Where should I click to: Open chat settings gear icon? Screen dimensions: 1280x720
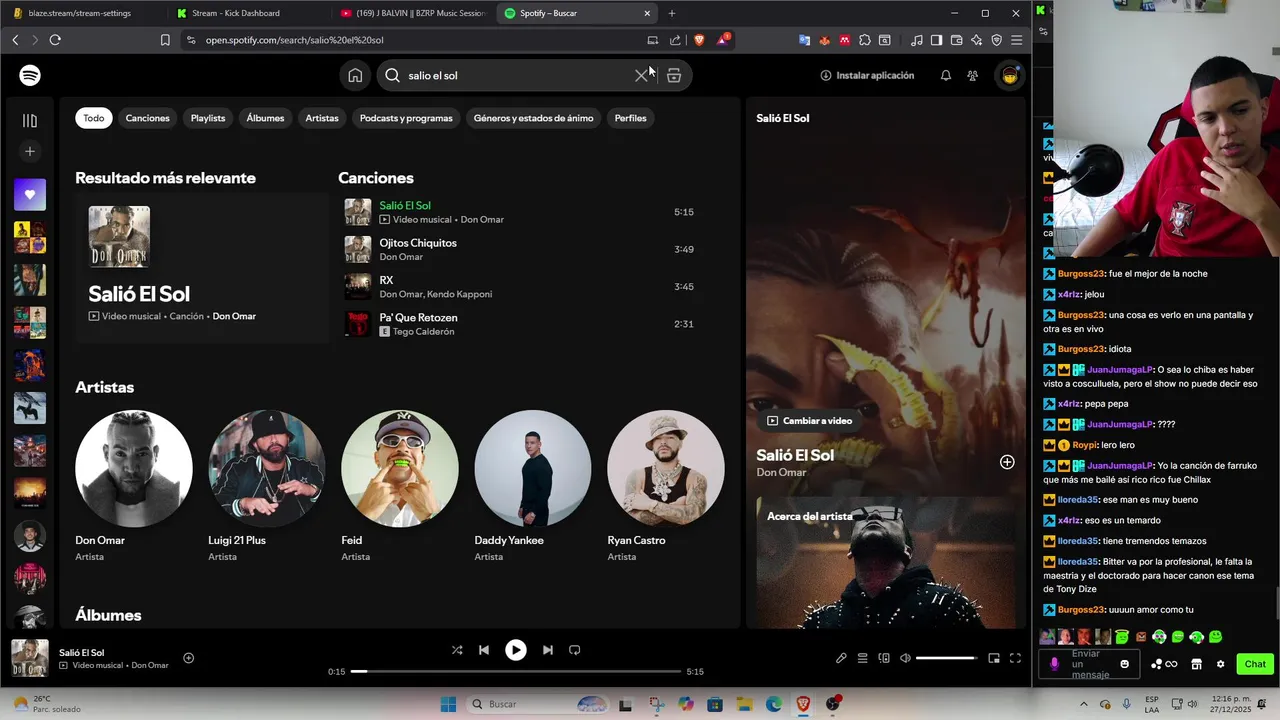pyautogui.click(x=1220, y=664)
